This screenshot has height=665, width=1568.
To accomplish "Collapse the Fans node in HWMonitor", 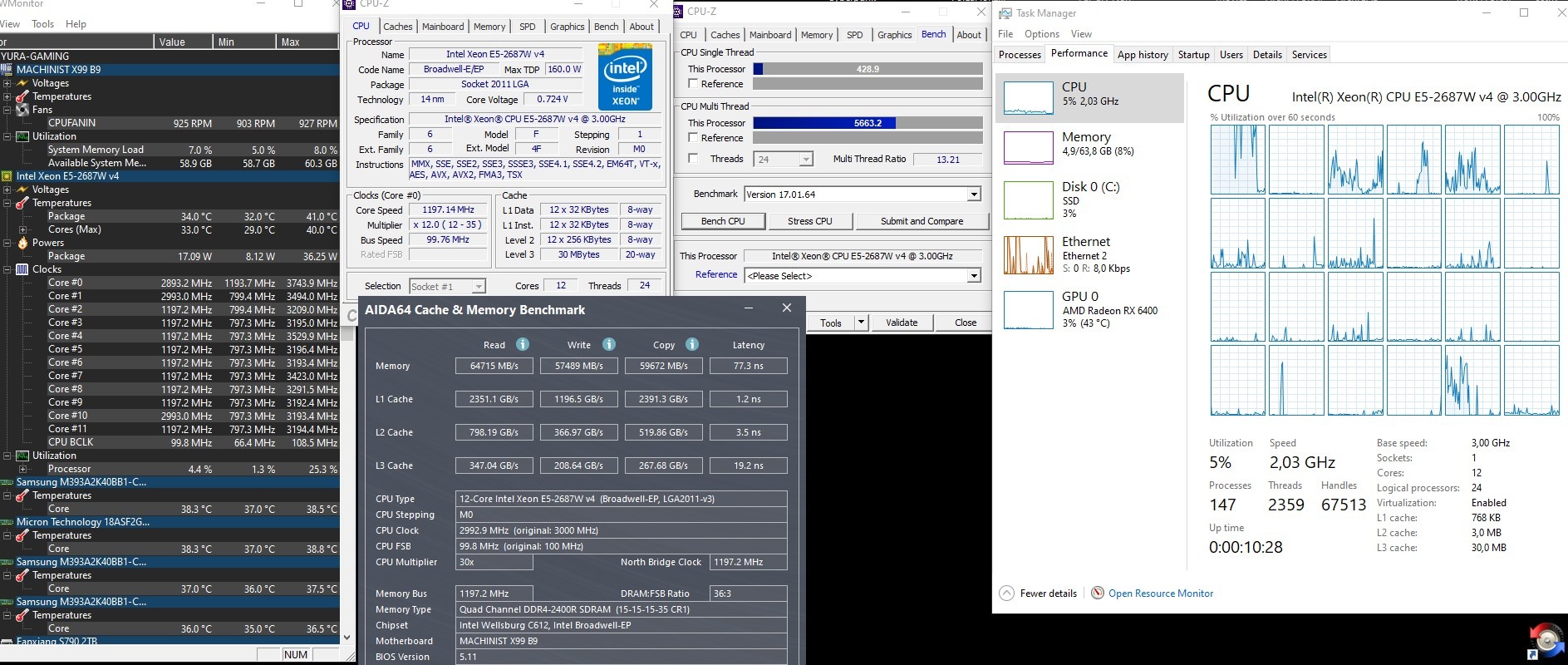I will point(7,110).
